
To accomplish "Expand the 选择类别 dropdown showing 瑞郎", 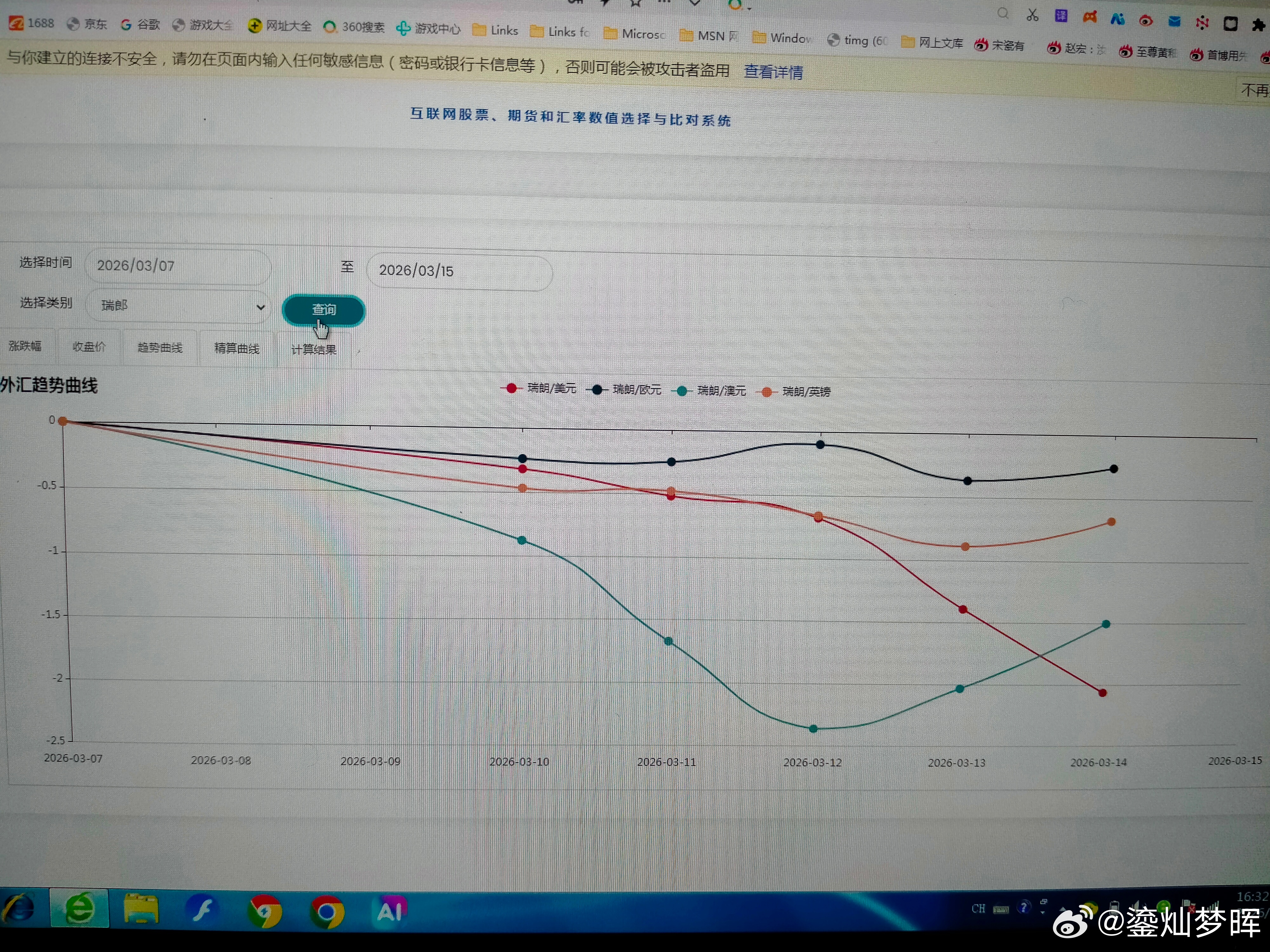I will coord(178,306).
